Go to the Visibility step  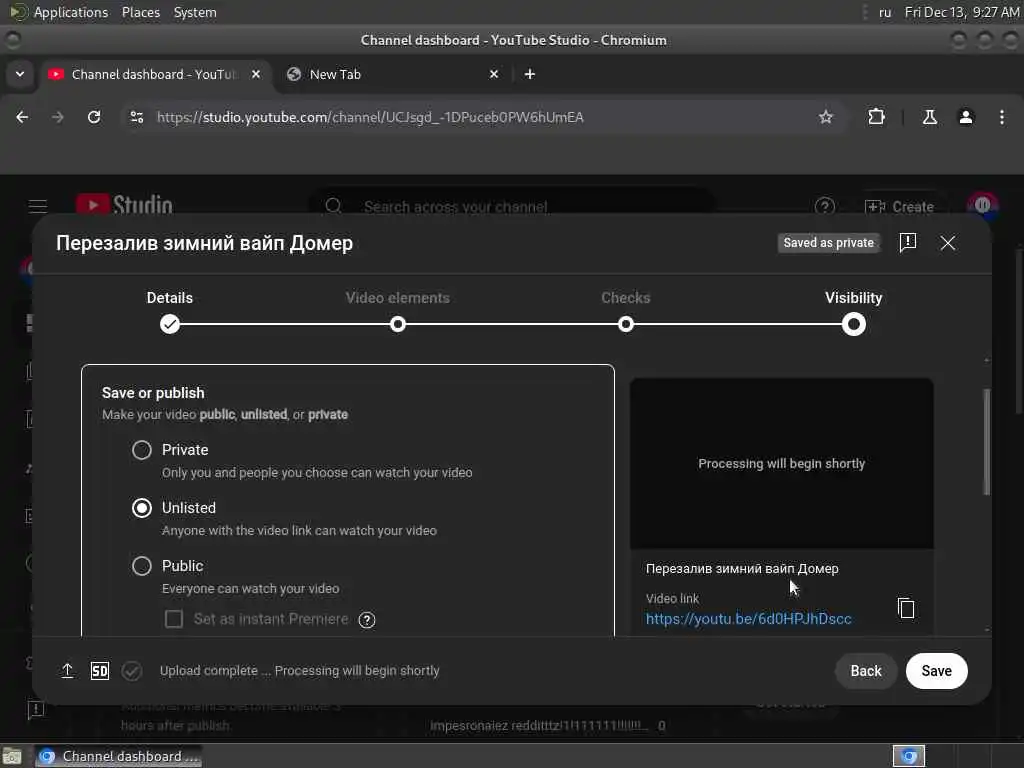pos(854,298)
